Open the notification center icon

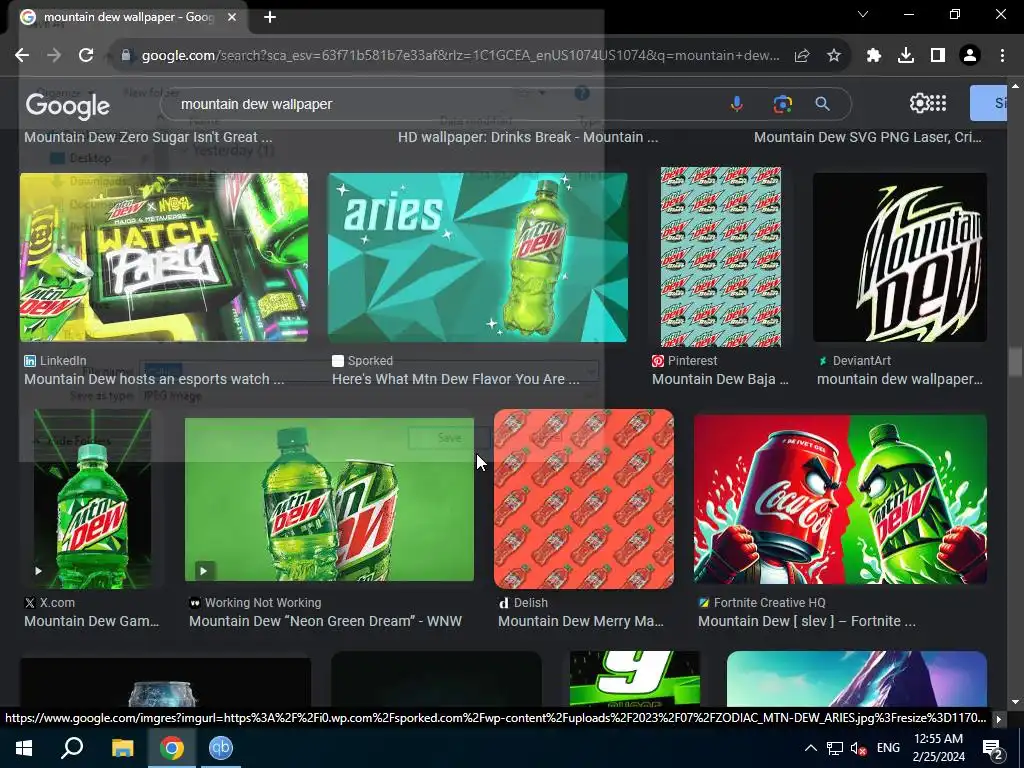(993, 748)
